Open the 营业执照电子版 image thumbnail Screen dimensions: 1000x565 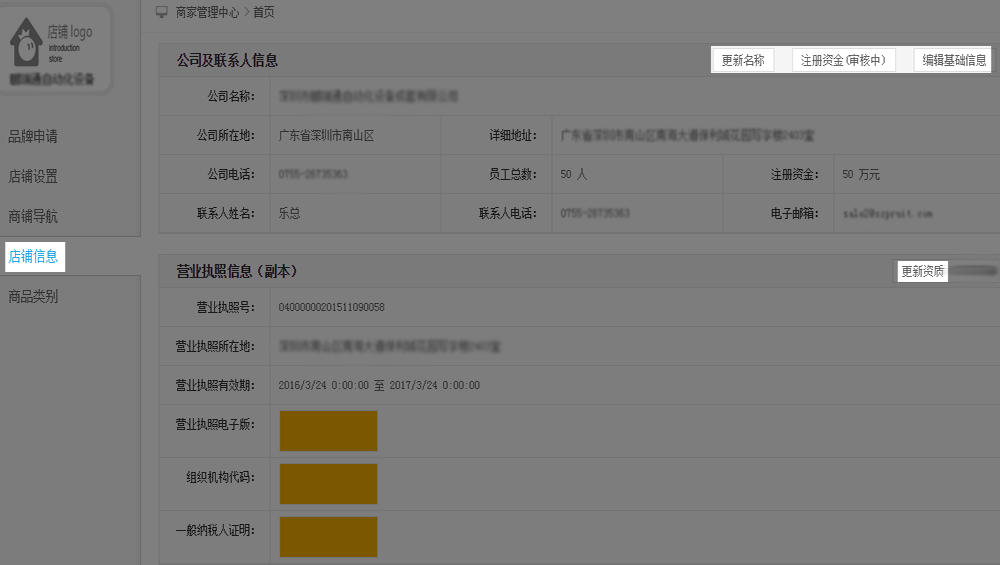[328, 431]
